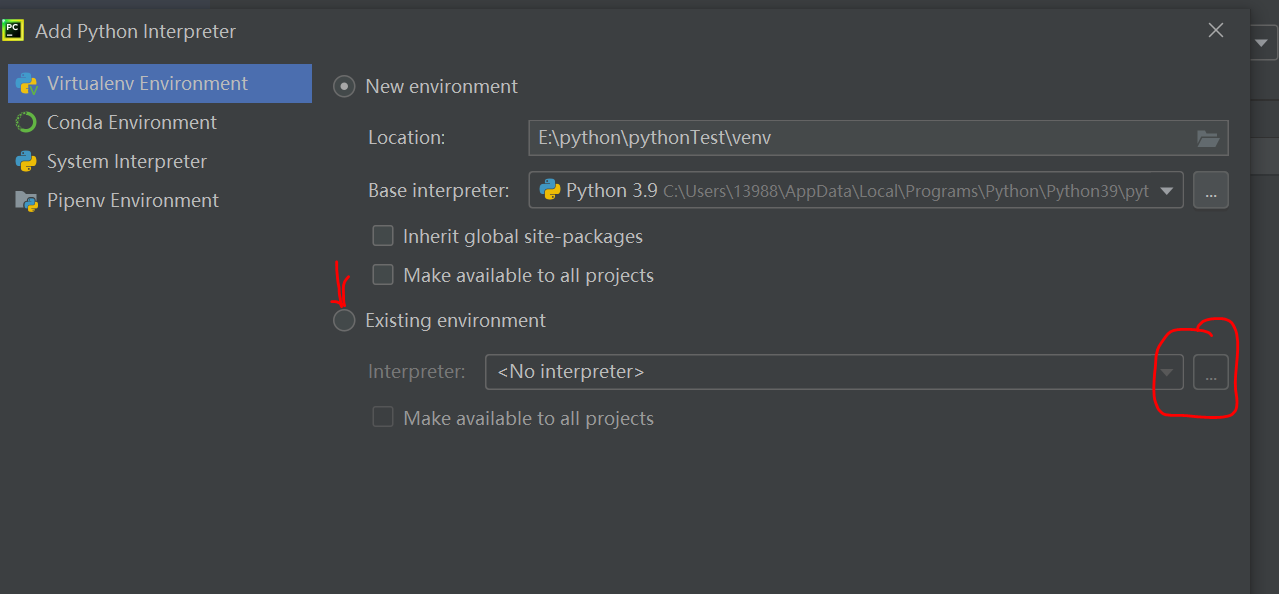Click the Base interpreter browse button

click(1211, 190)
